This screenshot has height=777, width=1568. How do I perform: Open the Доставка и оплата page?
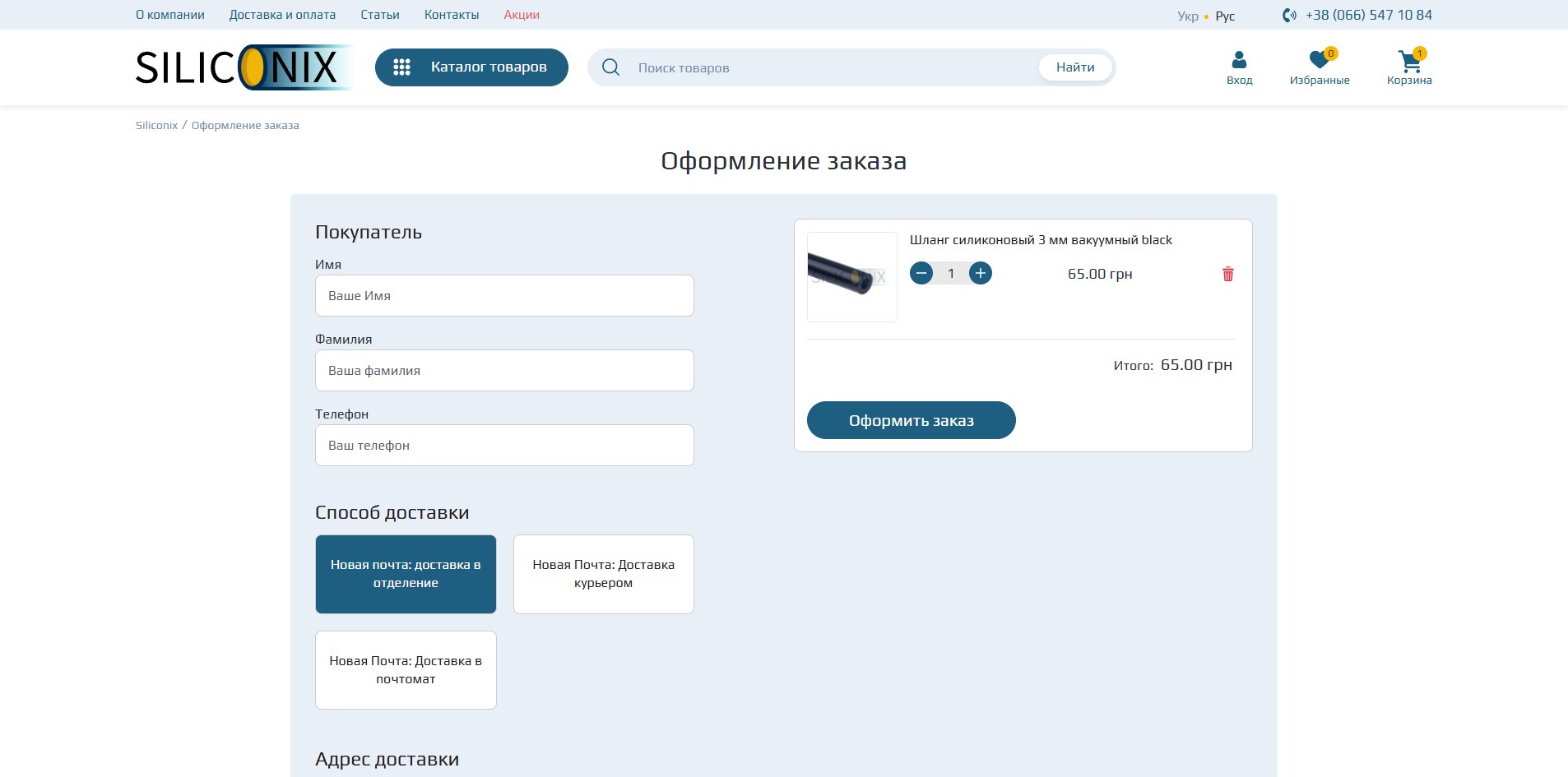click(282, 15)
